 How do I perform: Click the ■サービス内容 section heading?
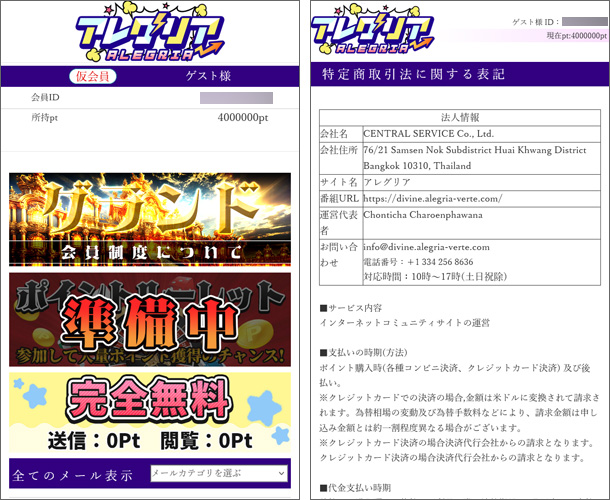[x=350, y=308]
